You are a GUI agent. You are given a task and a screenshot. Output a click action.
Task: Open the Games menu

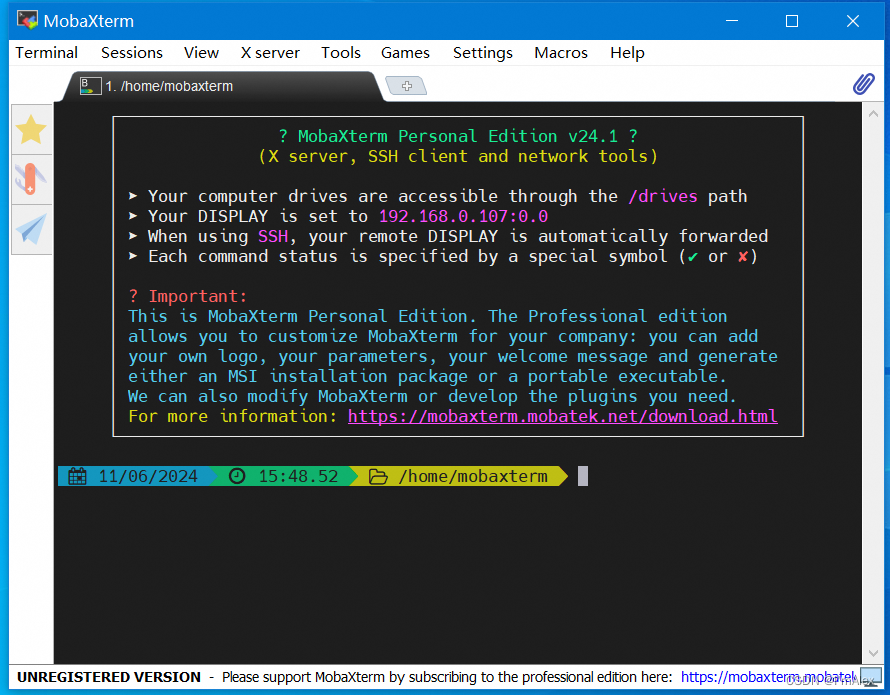point(405,53)
